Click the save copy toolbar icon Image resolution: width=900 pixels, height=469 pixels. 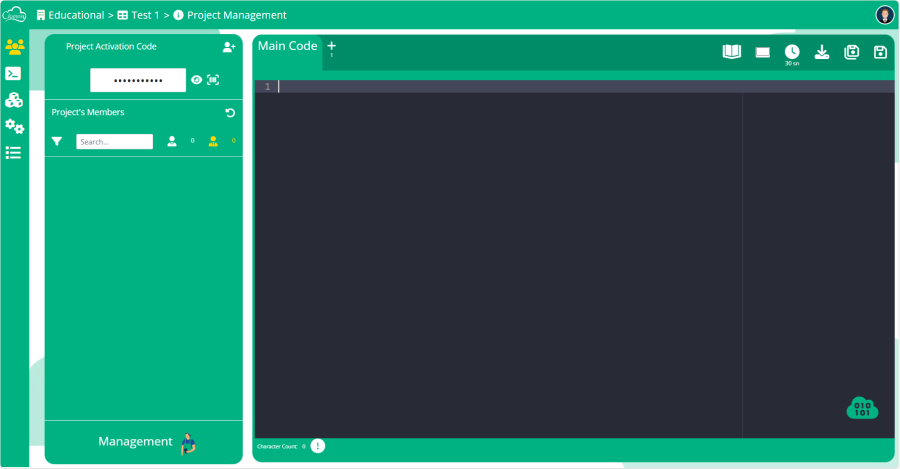(x=852, y=52)
